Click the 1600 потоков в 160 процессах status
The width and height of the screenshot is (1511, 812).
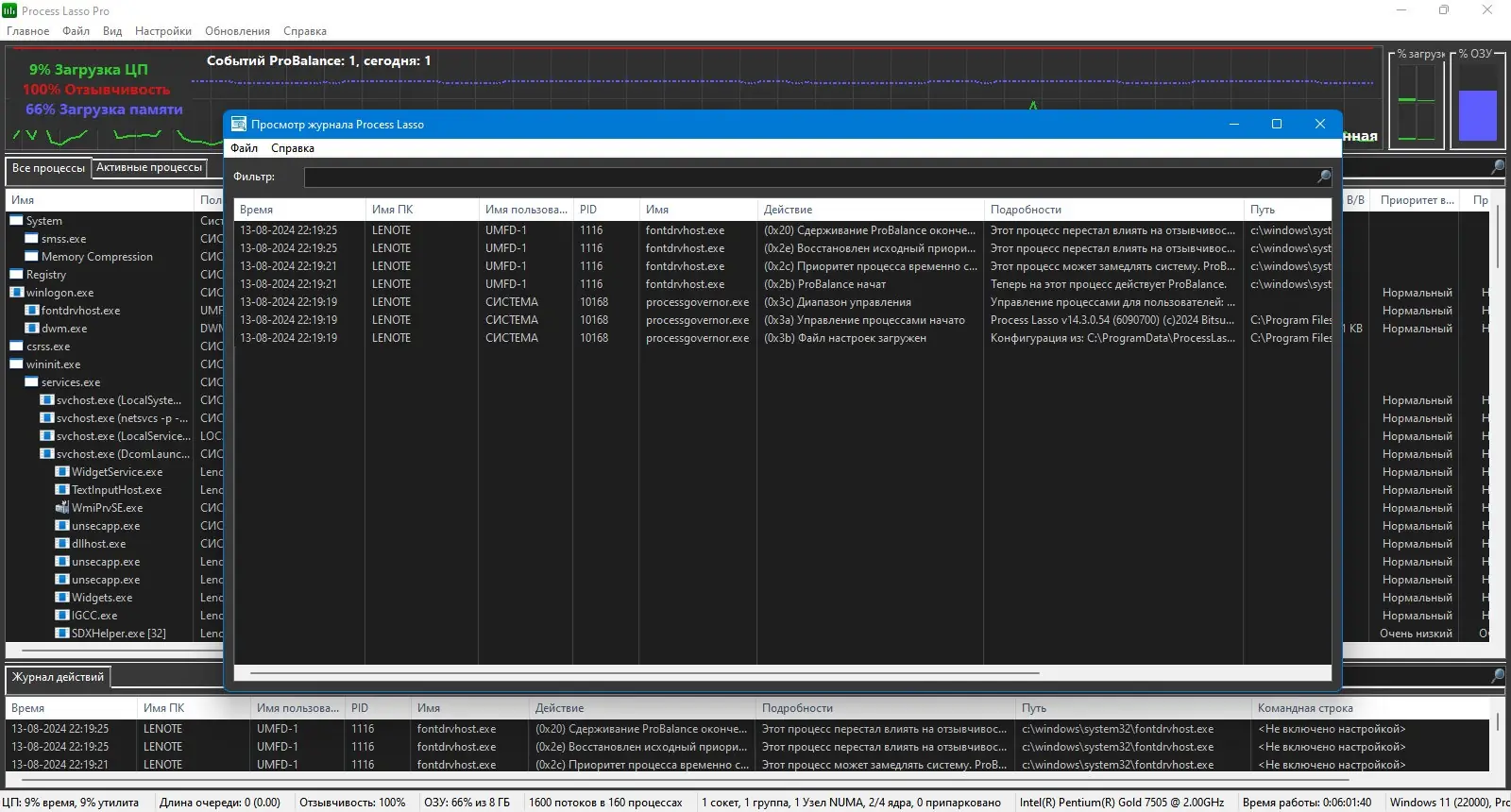click(605, 803)
